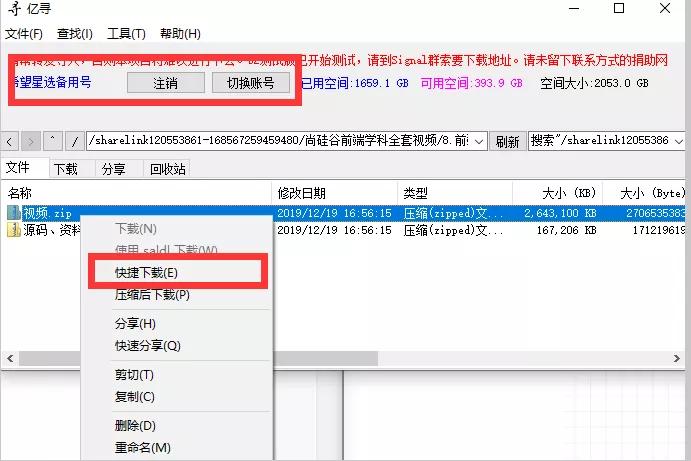
Task: Click the 源码、资料 archive file icon
Action: tap(14, 230)
